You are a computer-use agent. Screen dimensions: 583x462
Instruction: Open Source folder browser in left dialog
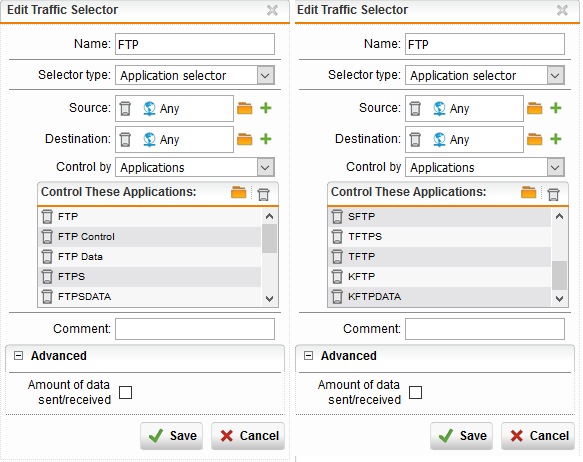click(x=245, y=109)
